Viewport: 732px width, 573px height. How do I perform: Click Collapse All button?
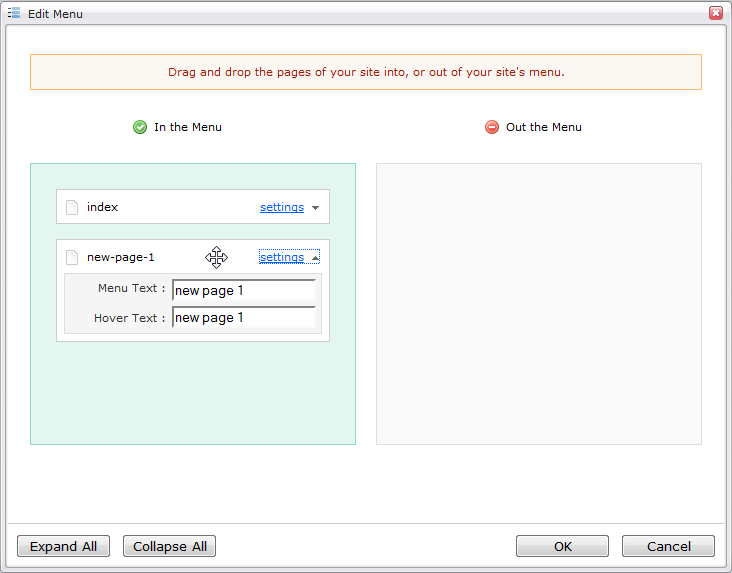pyautogui.click(x=169, y=546)
